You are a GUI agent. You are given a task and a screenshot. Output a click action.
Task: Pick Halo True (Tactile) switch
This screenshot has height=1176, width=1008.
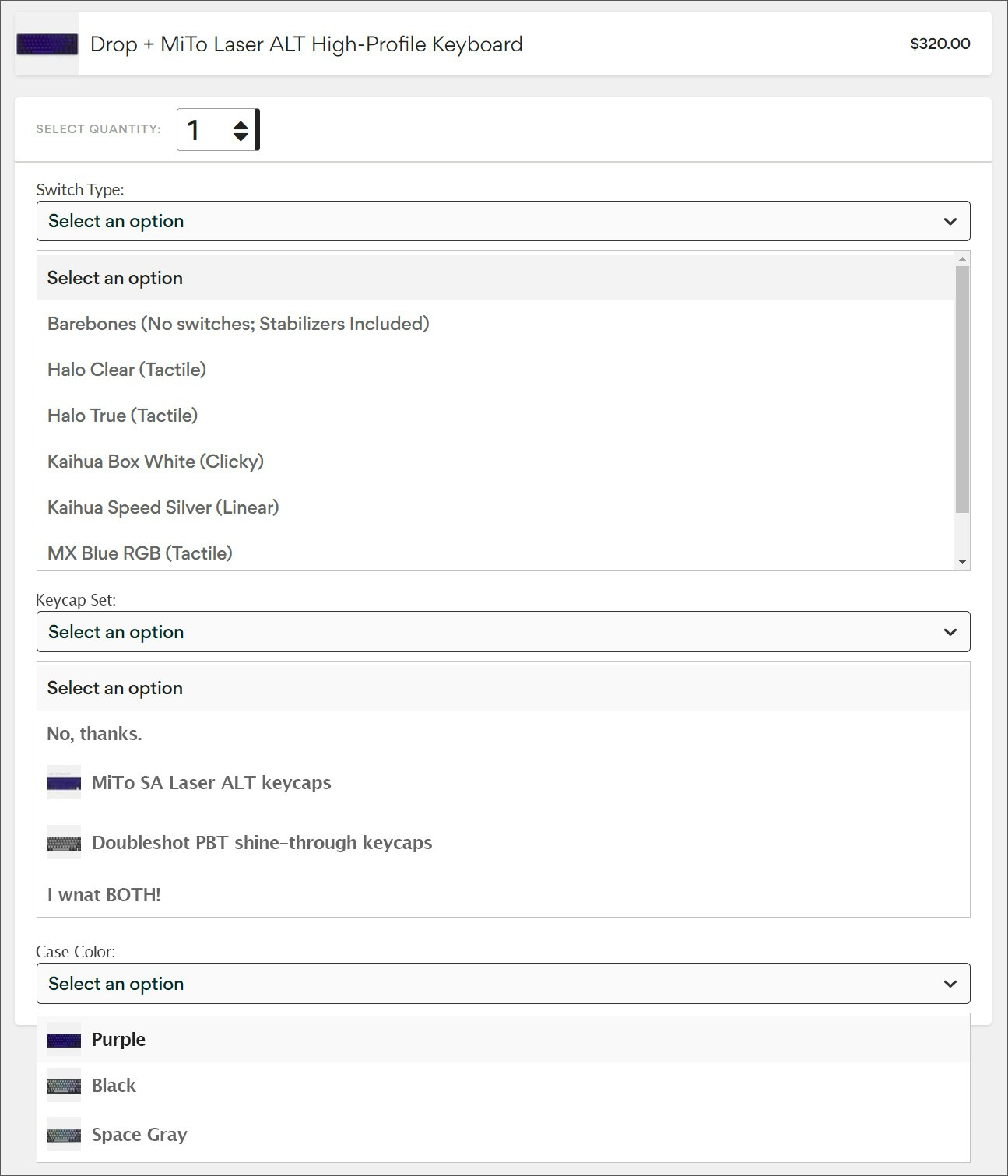[122, 416]
